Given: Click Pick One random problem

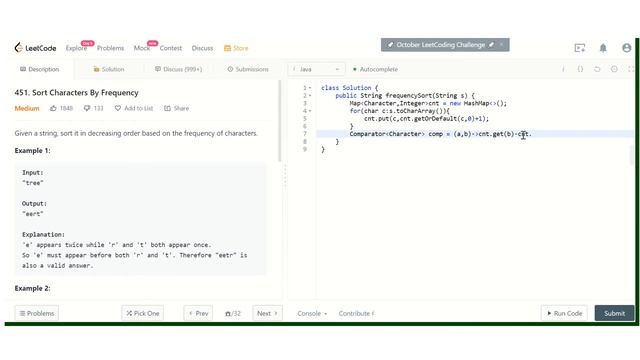Looking at the screenshot, I should point(142,313).
